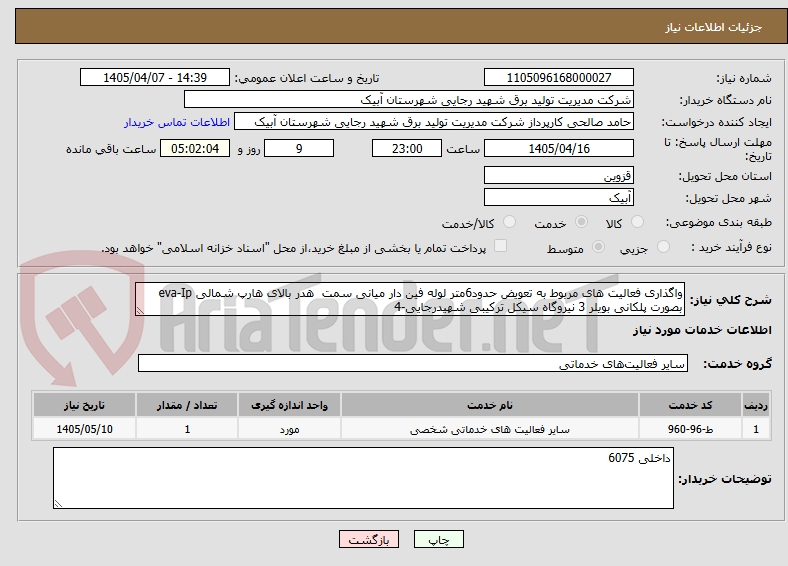This screenshot has width=788, height=566.
Task: Select the کالا/خدمت radio button
Action: [x=510, y=222]
